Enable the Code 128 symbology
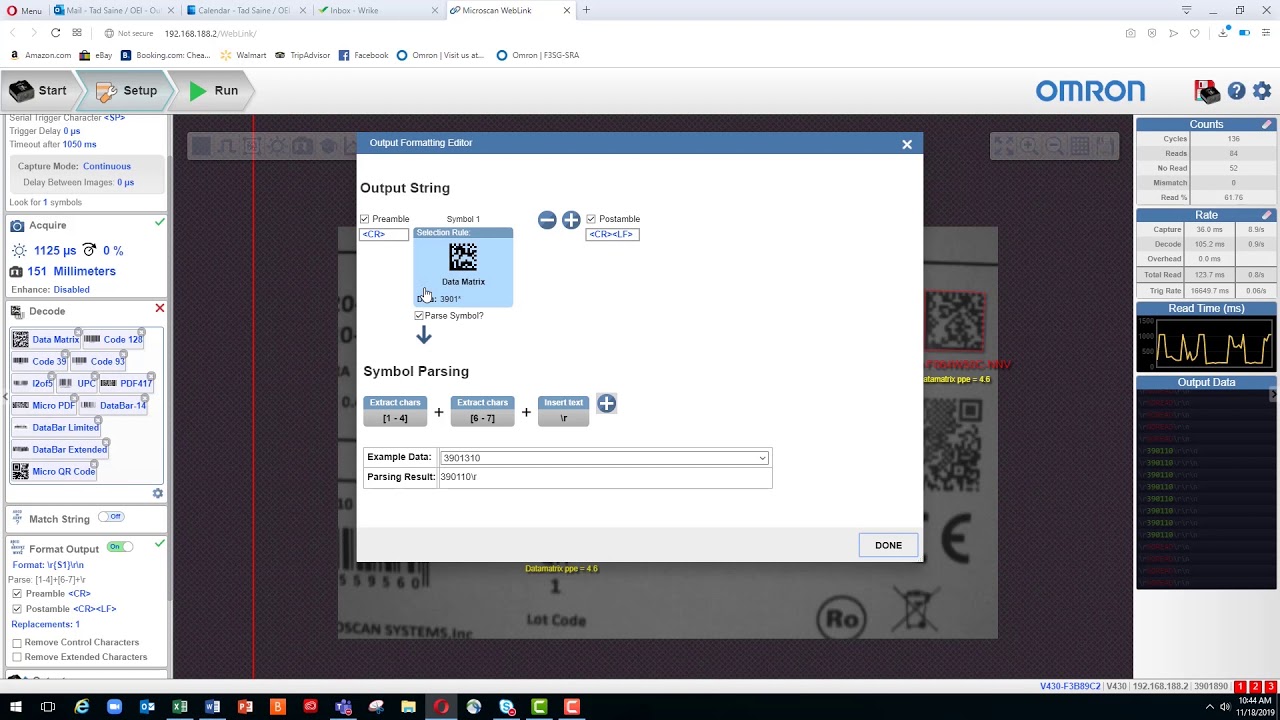Viewport: 1280px width, 720px height. coord(113,340)
